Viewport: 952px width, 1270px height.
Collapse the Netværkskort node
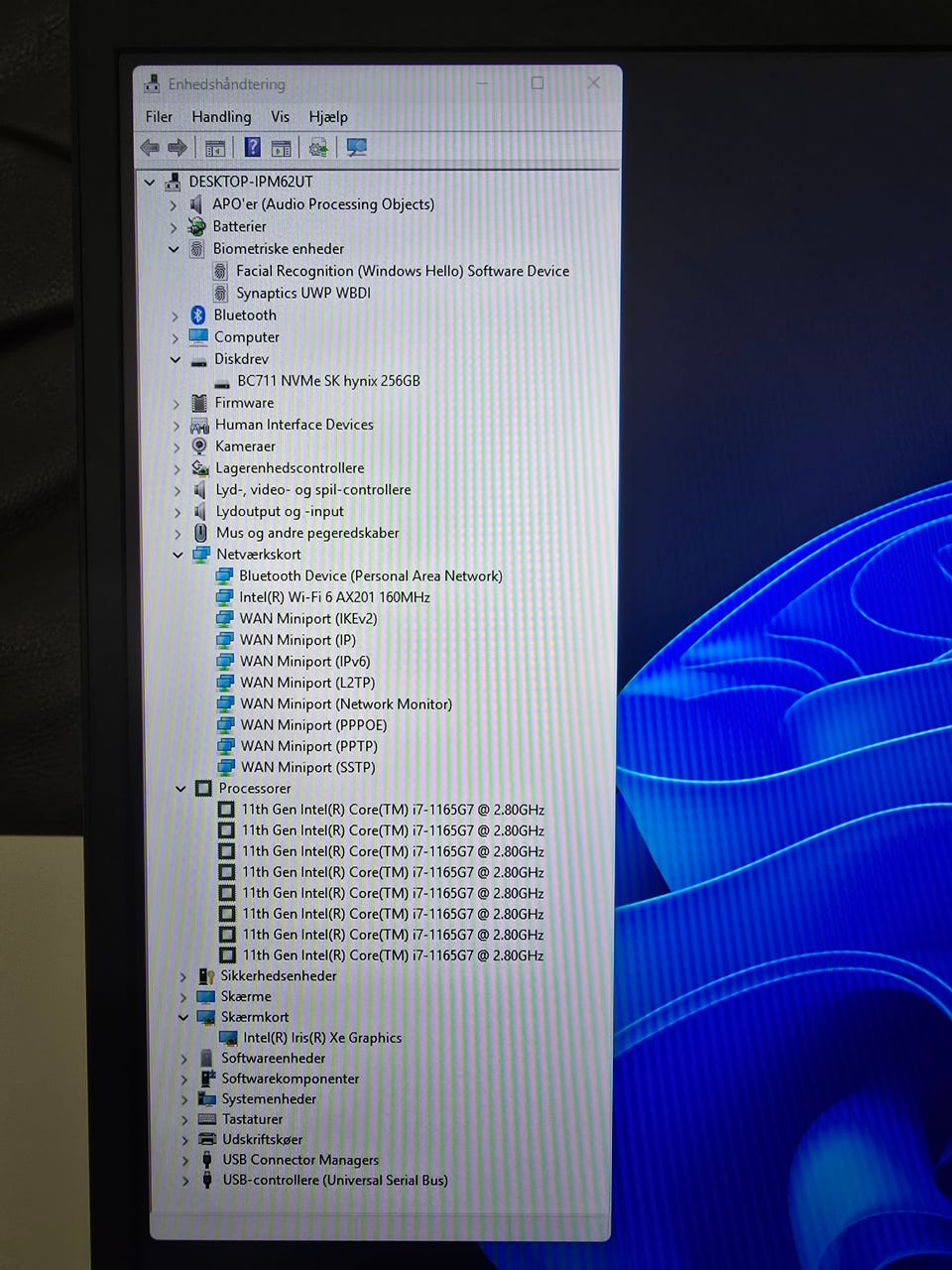pos(178,555)
